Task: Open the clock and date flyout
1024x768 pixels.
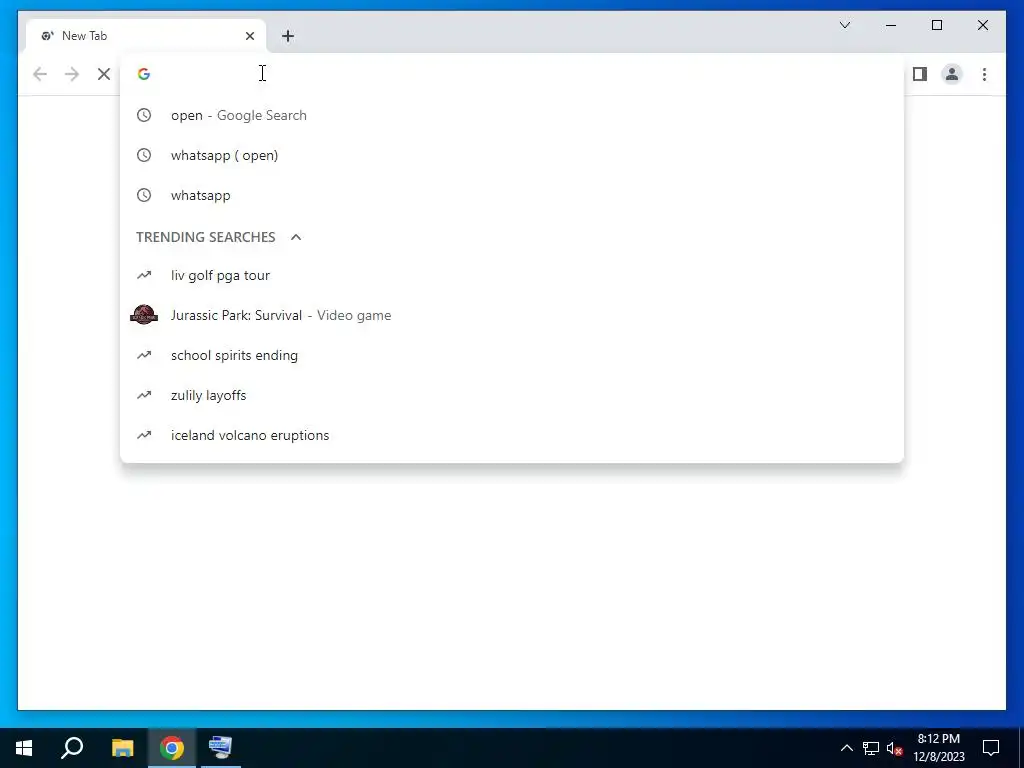Action: tap(938, 748)
